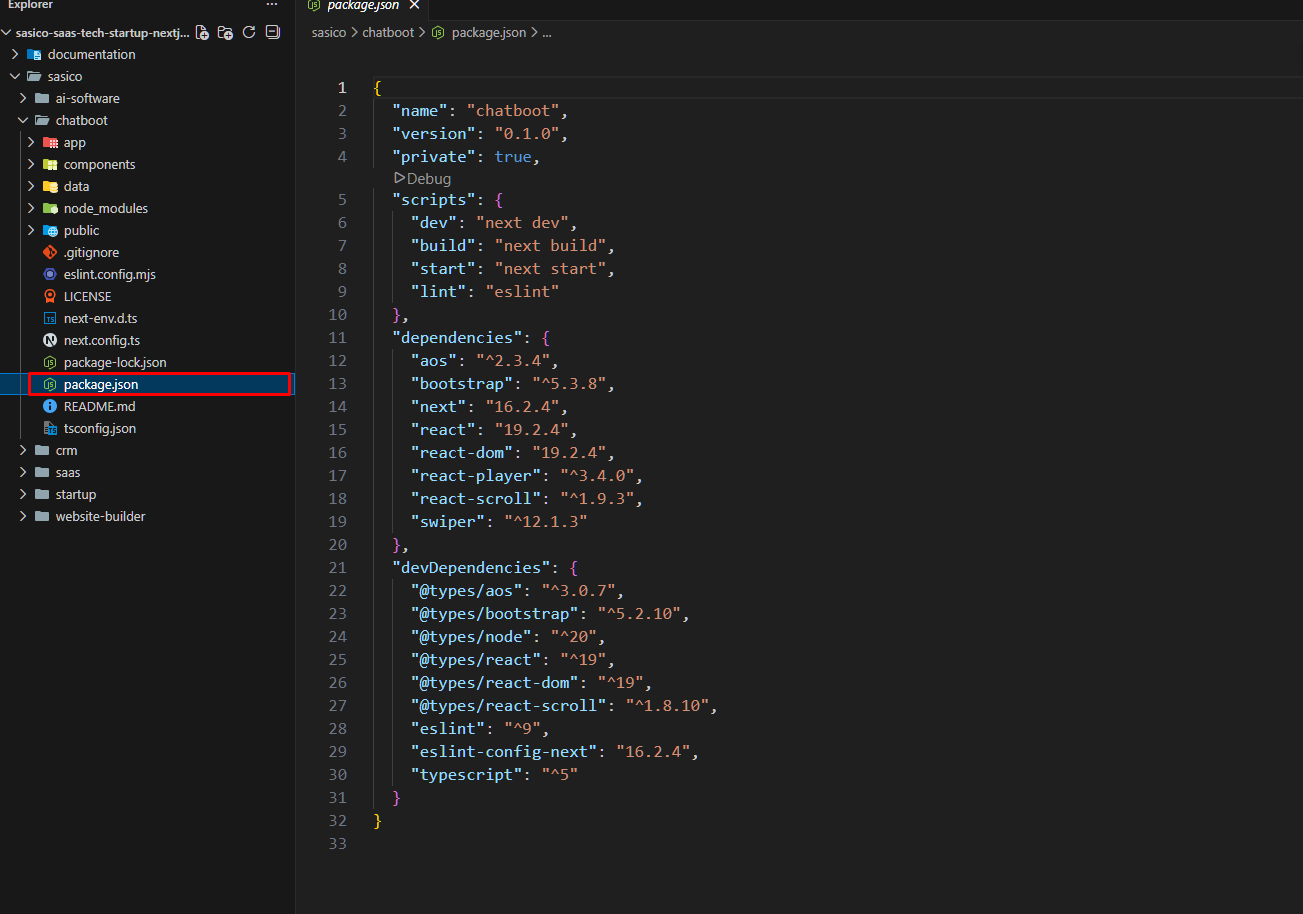Expand the startup folder
The image size is (1303, 914).
pos(23,494)
